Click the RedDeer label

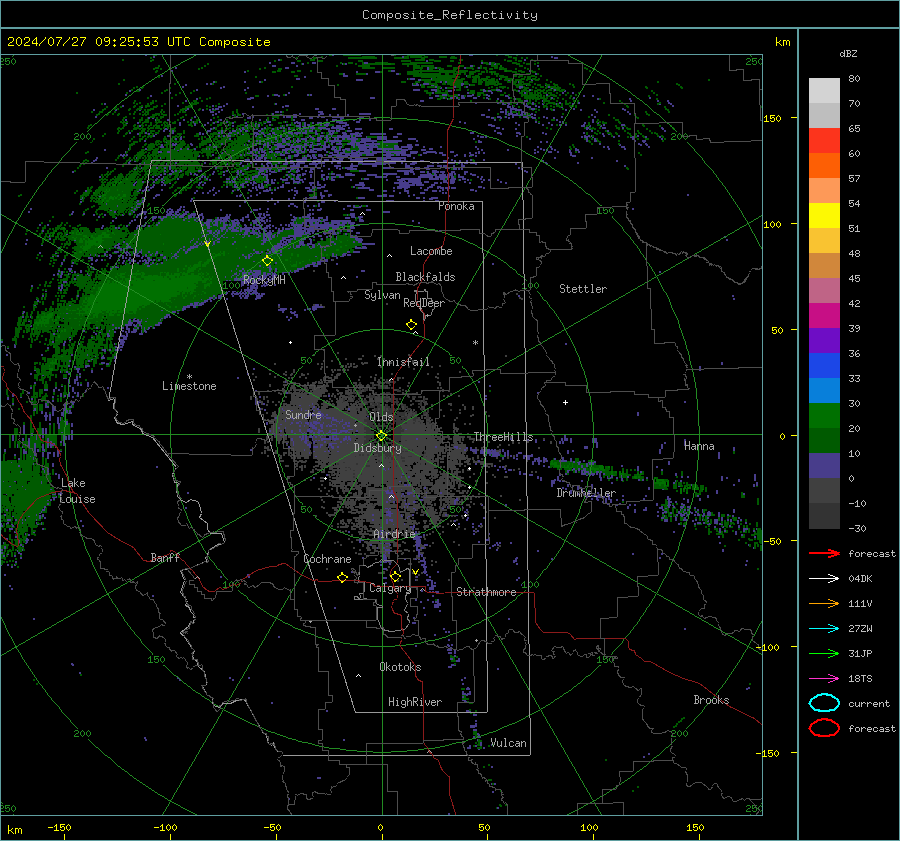[424, 303]
